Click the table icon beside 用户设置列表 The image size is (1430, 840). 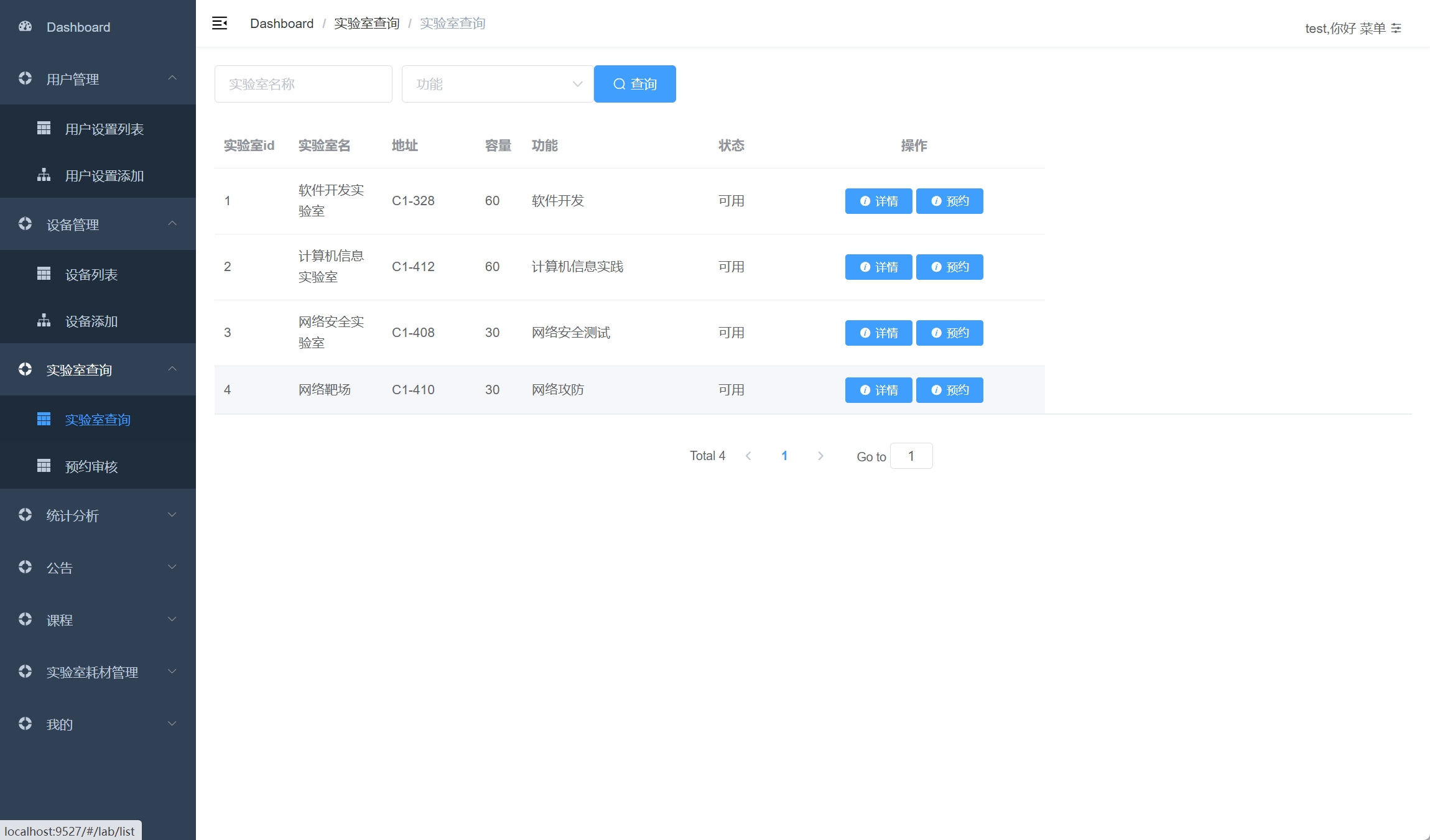point(44,129)
